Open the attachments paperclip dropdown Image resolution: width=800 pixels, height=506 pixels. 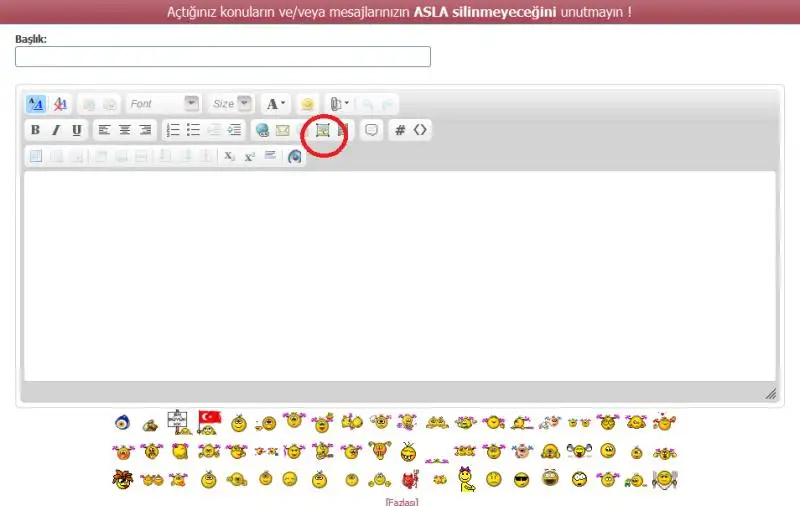tap(340, 104)
